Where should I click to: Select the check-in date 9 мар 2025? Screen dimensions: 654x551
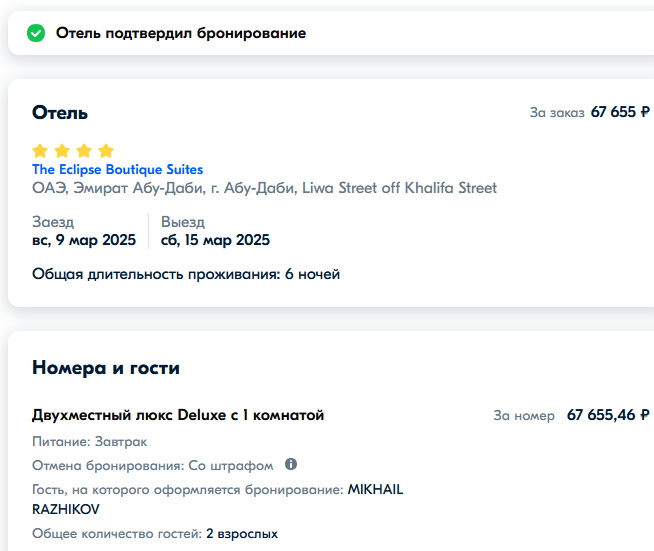[84, 240]
